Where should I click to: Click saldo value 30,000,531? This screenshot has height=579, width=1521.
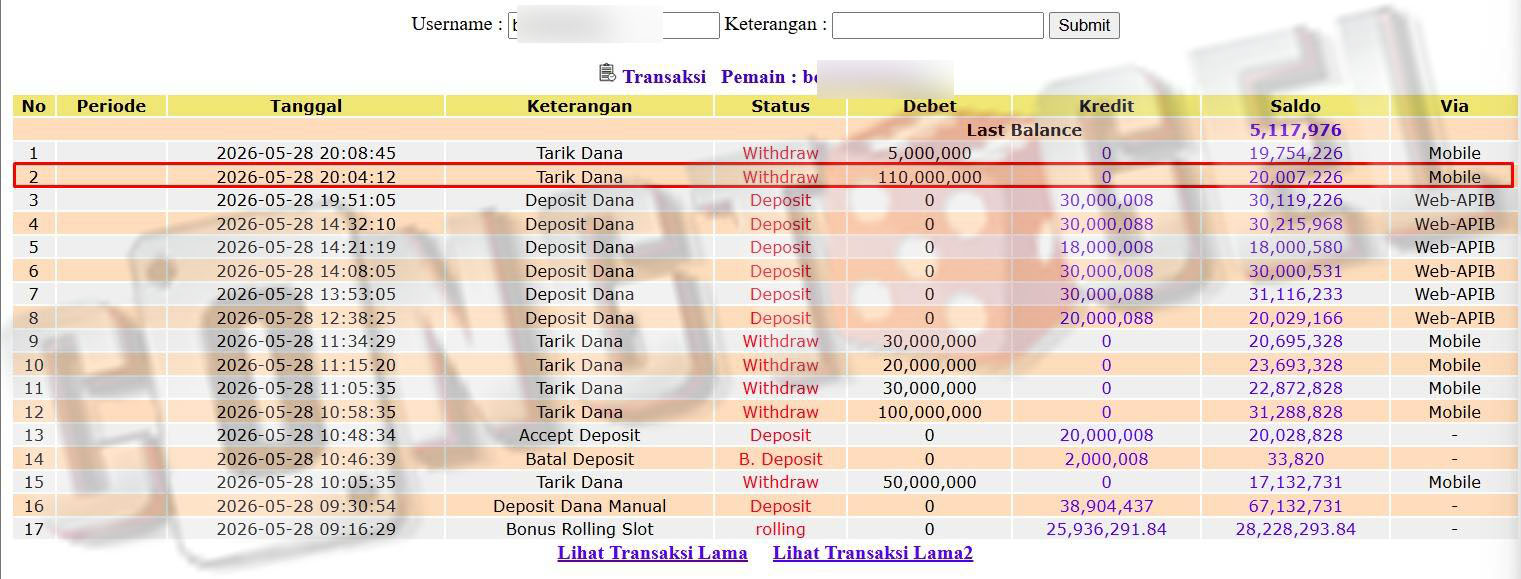click(x=1295, y=271)
